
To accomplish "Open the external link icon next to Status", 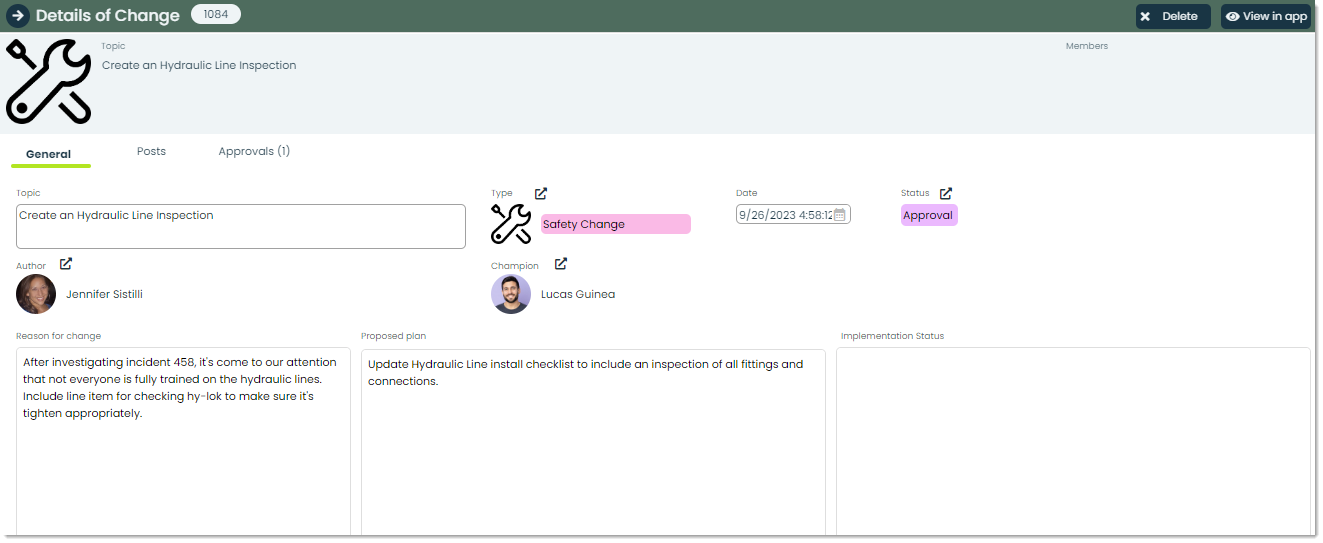I will 946,193.
